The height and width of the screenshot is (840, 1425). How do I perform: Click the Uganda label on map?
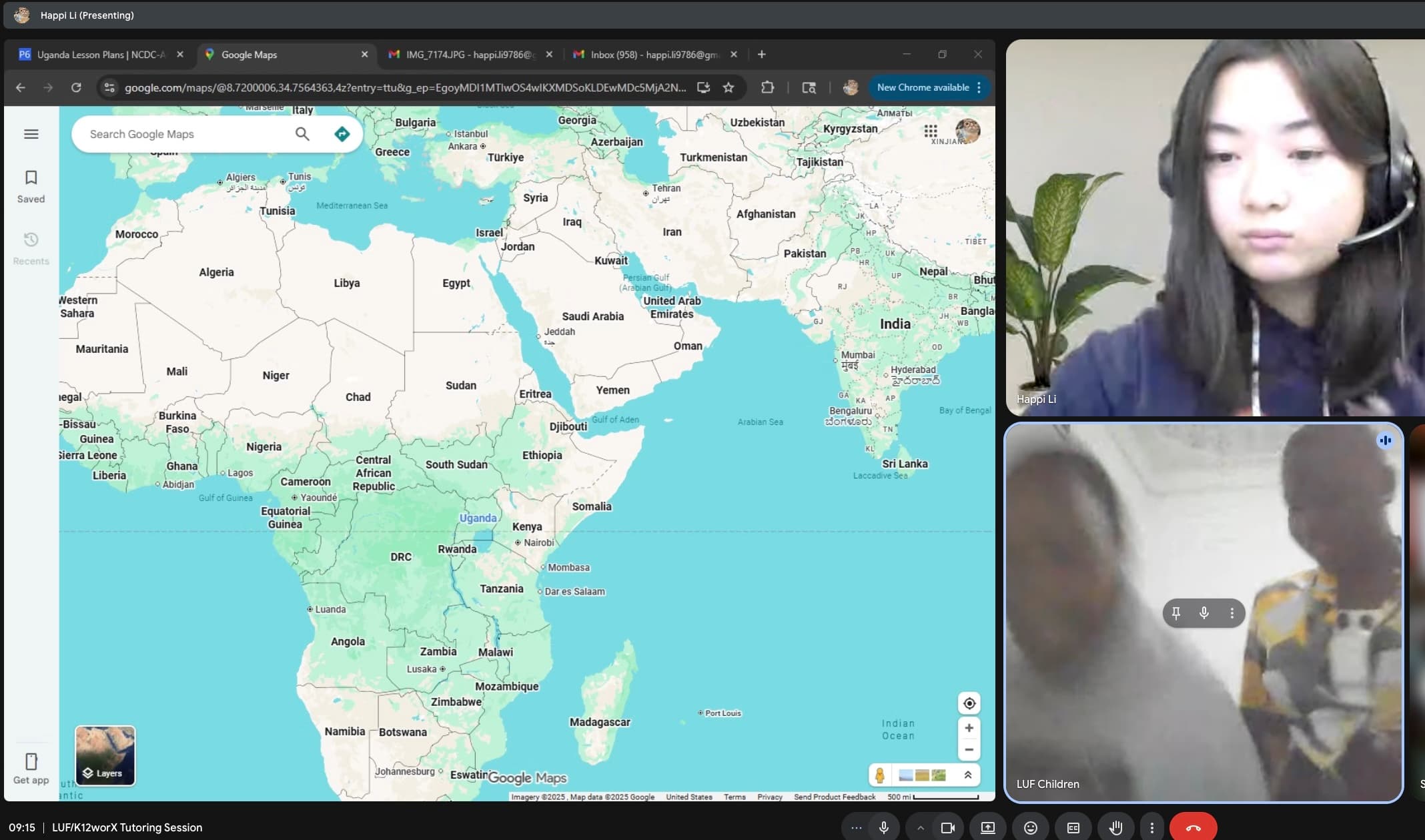coord(478,518)
